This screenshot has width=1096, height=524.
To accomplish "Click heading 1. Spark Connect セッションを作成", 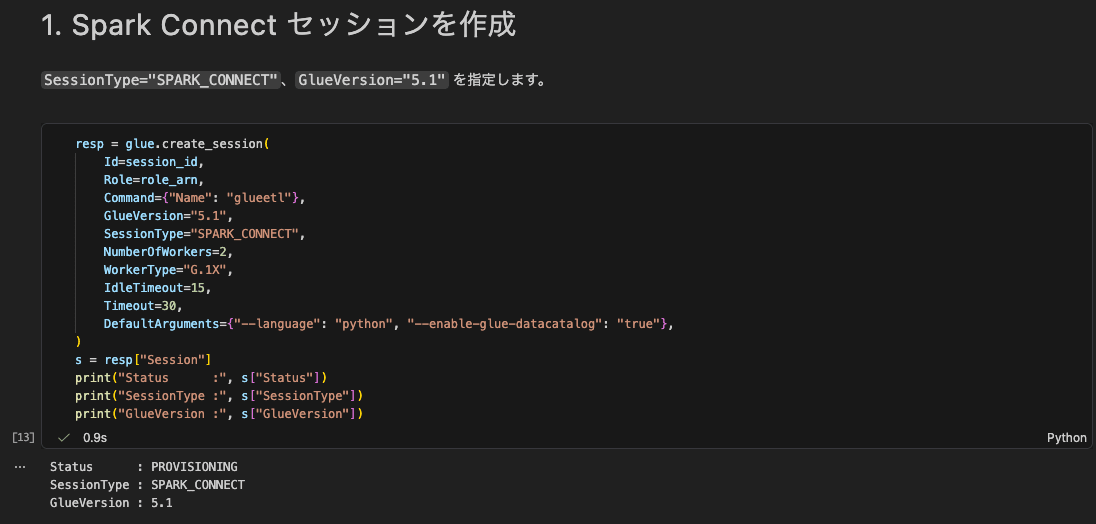I will coord(278,25).
